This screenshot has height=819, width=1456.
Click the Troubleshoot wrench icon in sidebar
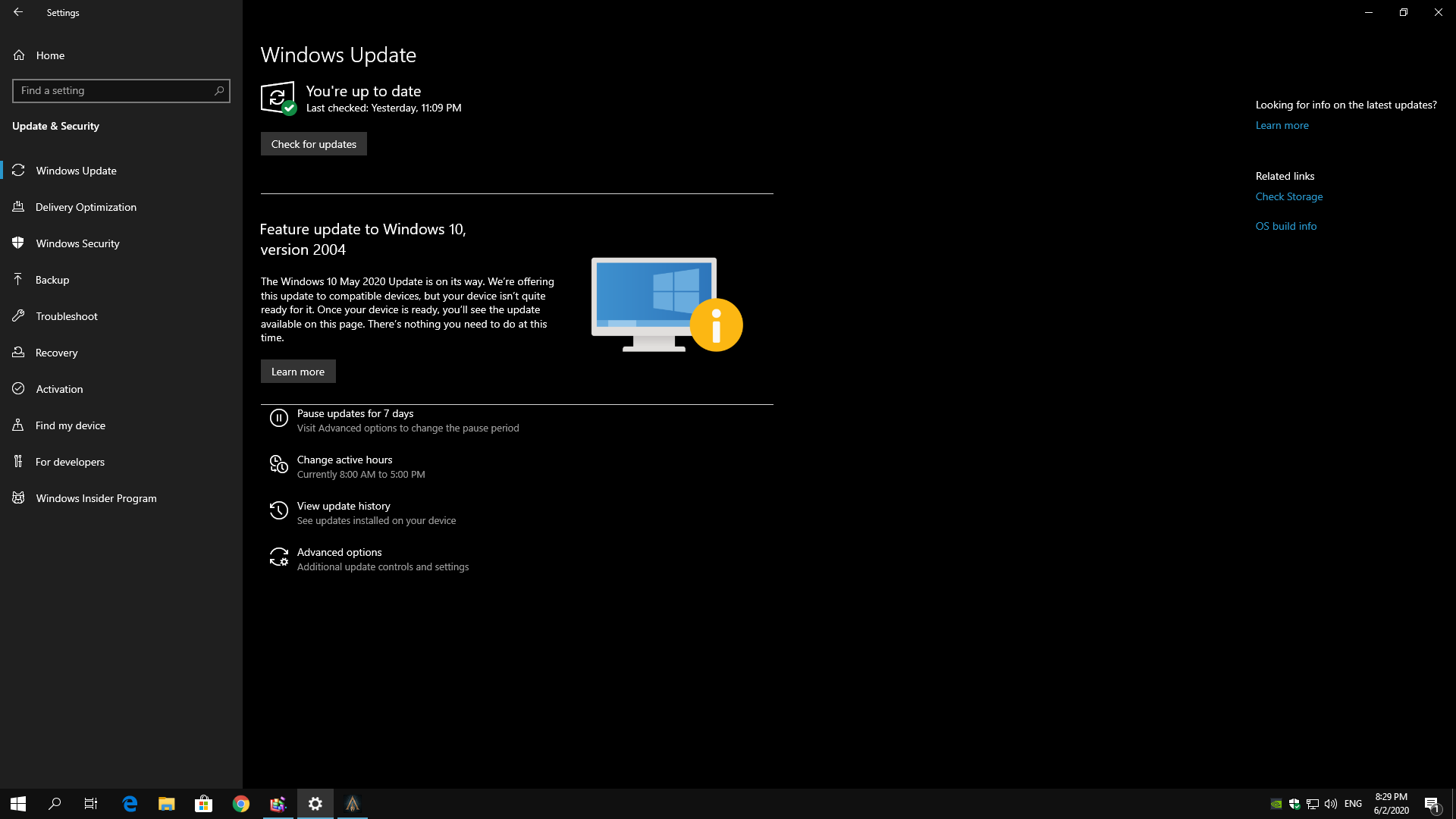coord(18,316)
